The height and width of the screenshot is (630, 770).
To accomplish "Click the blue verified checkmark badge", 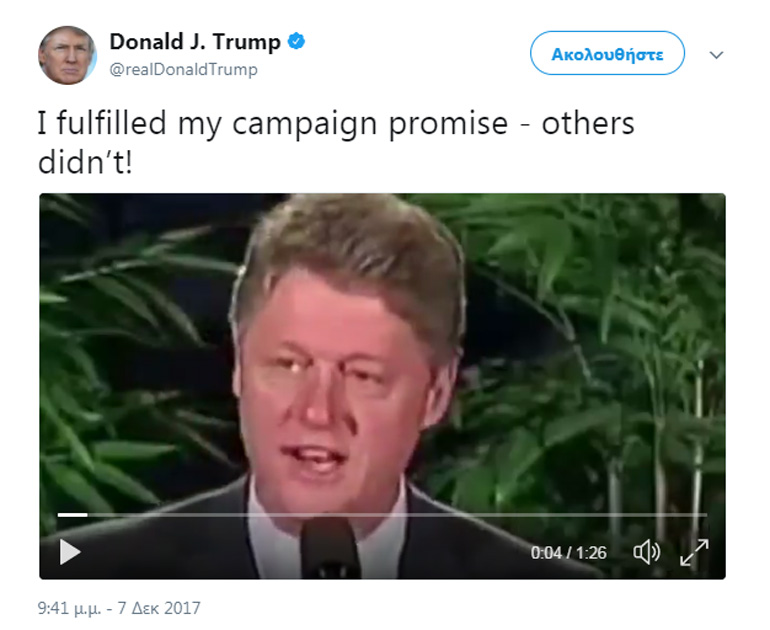I will click(296, 41).
